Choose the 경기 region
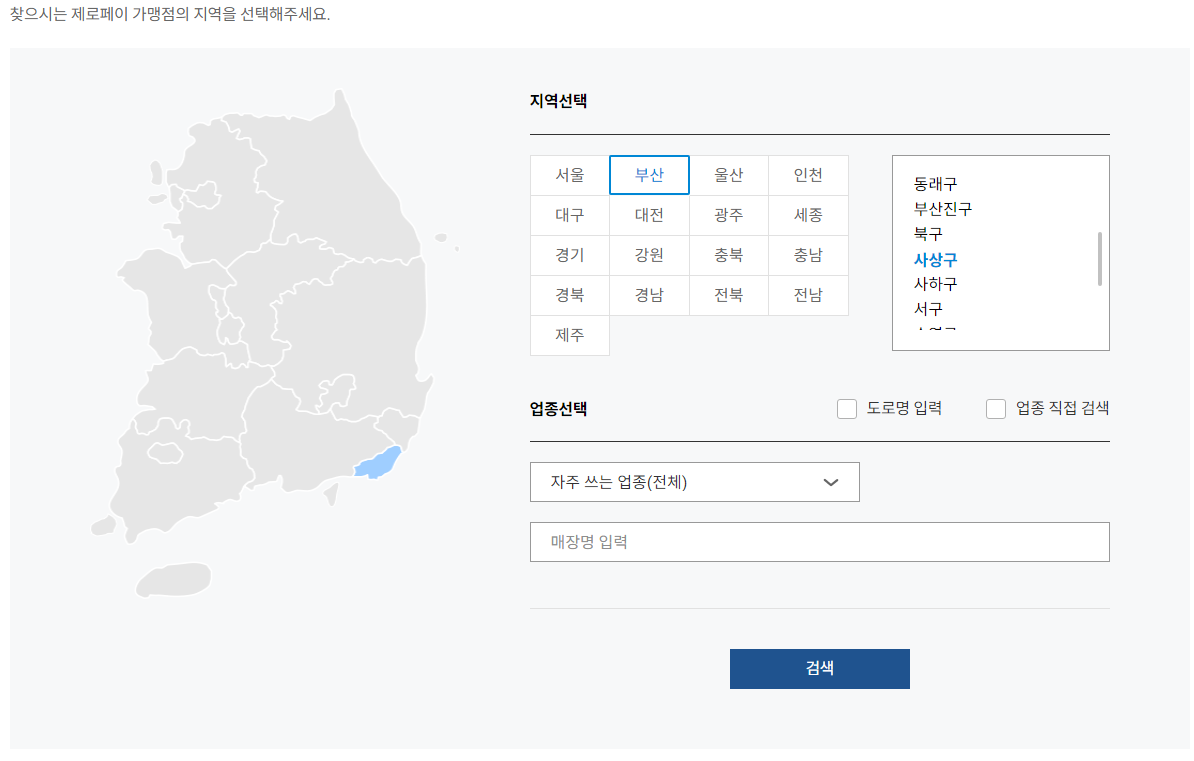 click(570, 255)
